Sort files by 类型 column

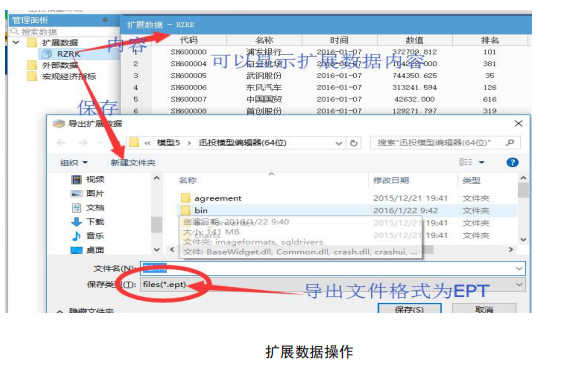point(471,180)
